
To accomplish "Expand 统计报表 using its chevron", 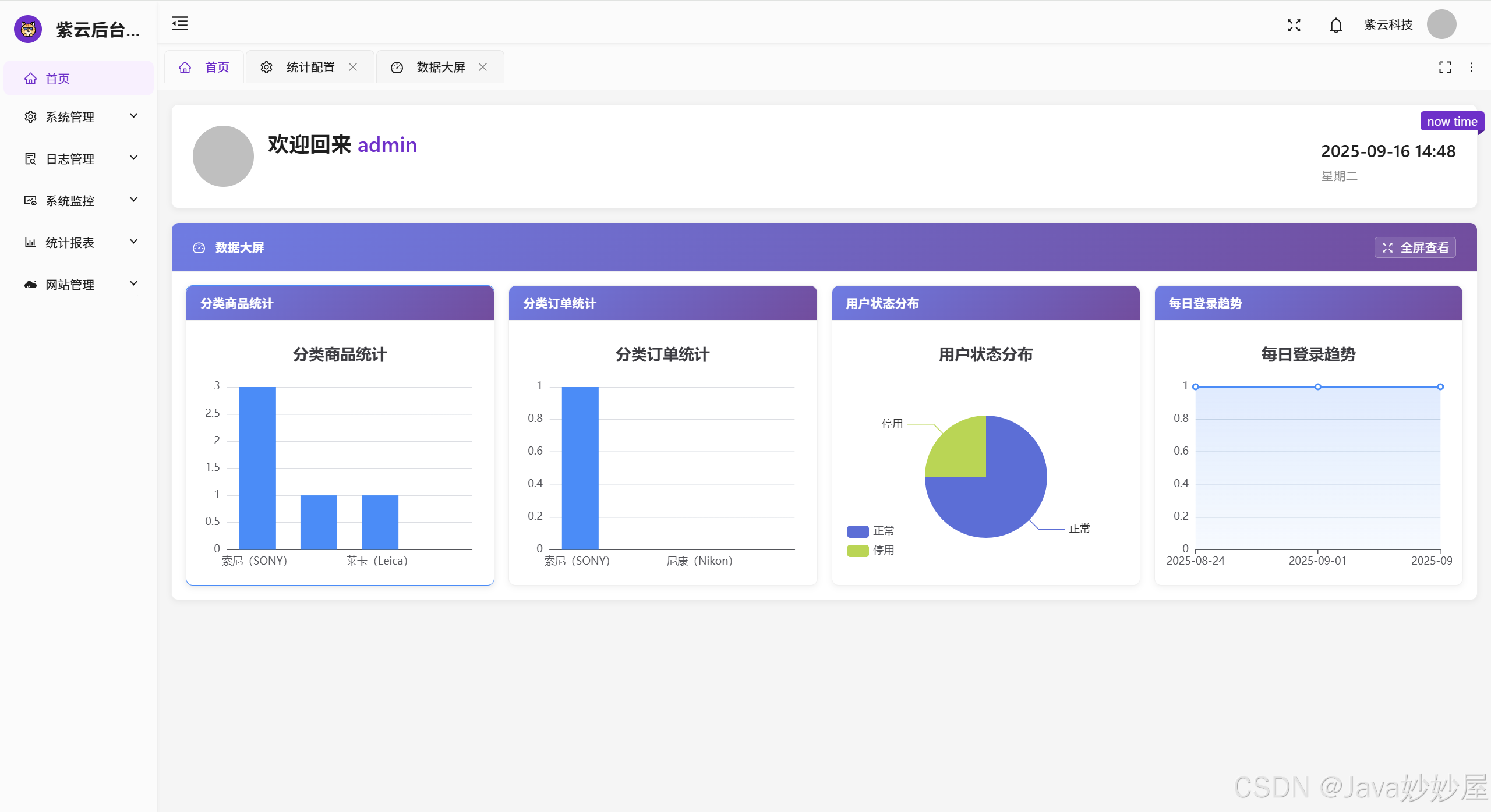I will 133,242.
